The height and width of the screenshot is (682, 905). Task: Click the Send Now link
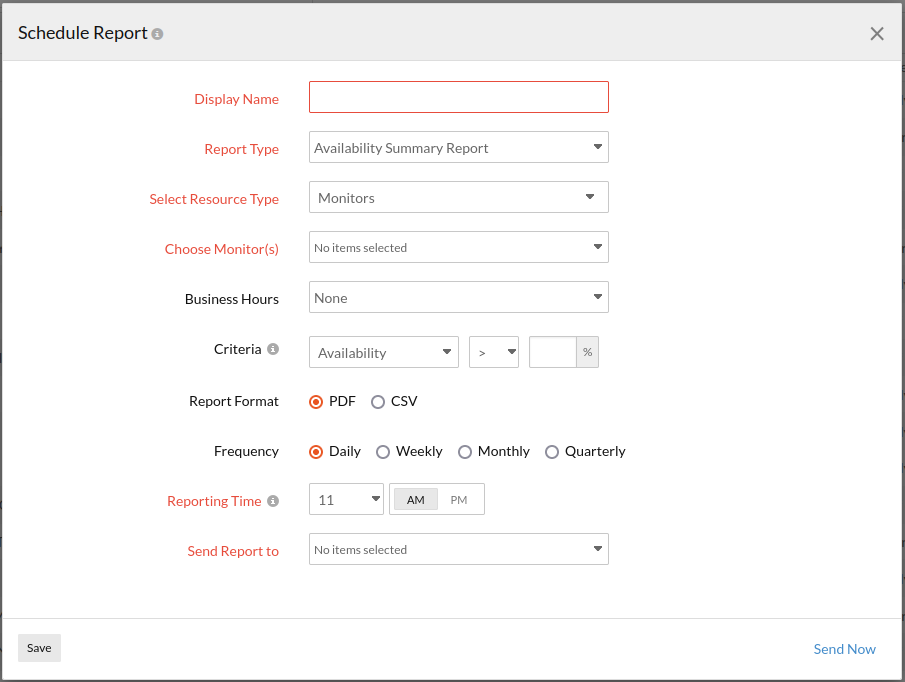pyautogui.click(x=844, y=649)
